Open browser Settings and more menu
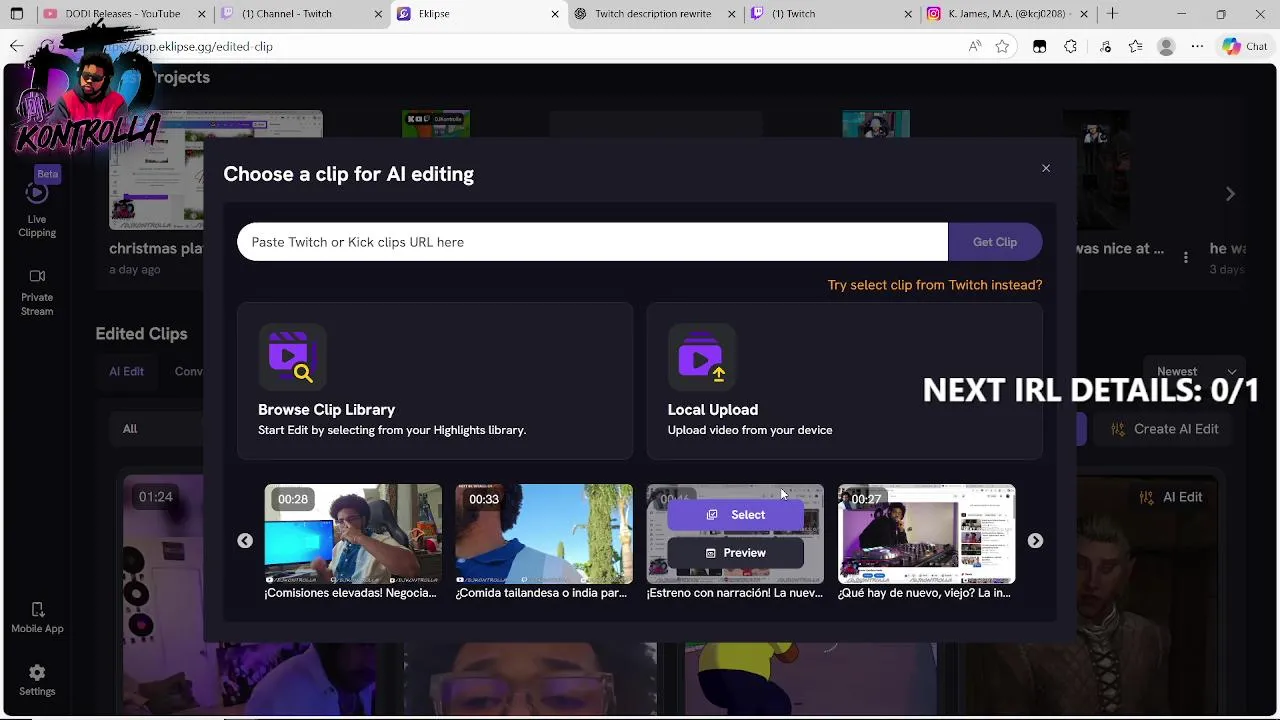Screen dimensions: 1280x720 pos(1197,46)
